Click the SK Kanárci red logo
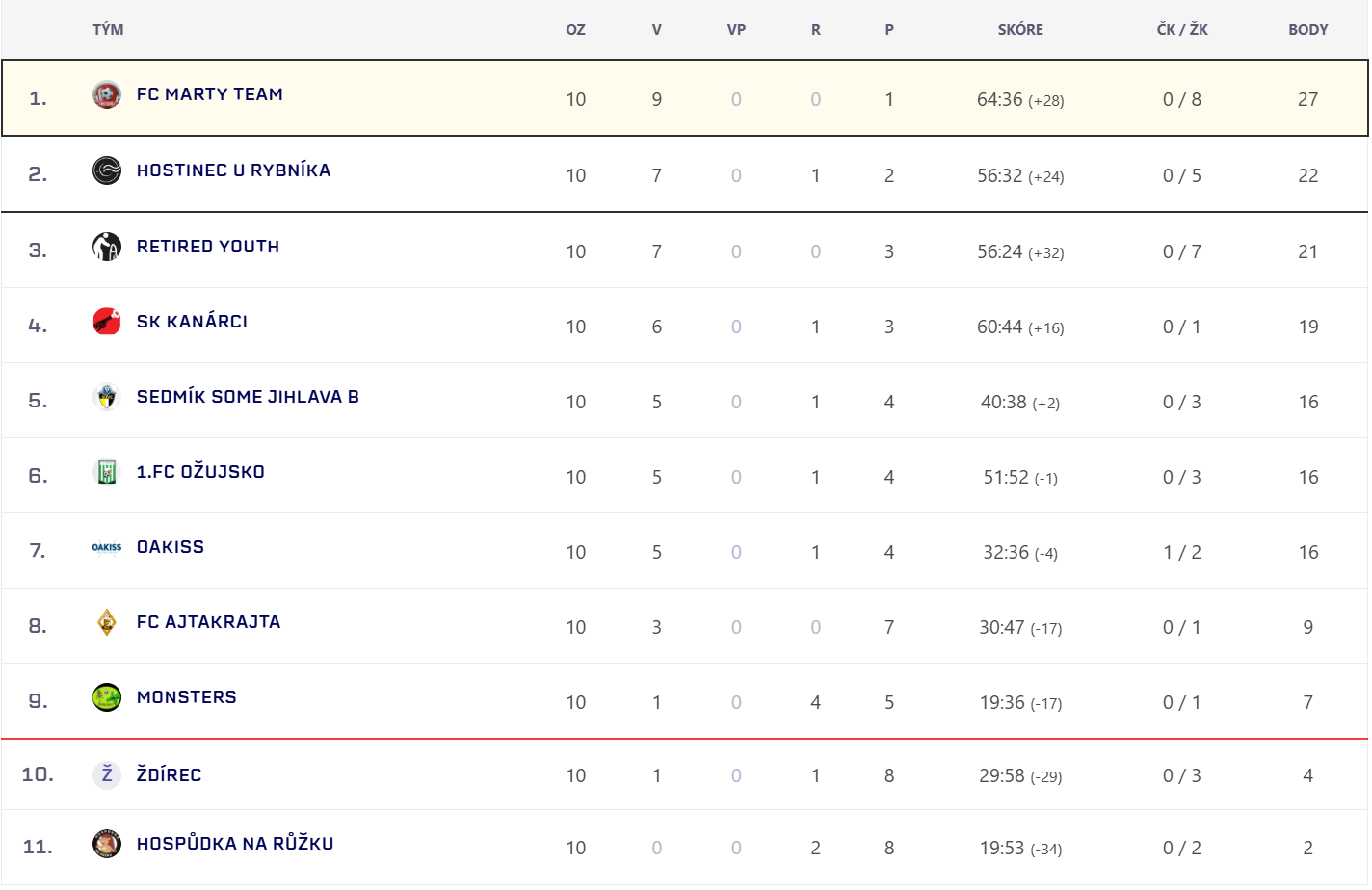 (107, 322)
